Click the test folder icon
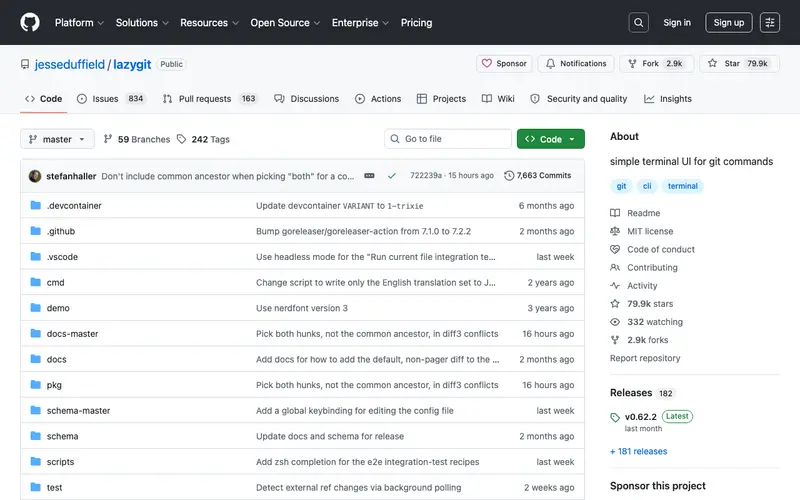Viewport: 800px width, 500px height. tap(36, 487)
